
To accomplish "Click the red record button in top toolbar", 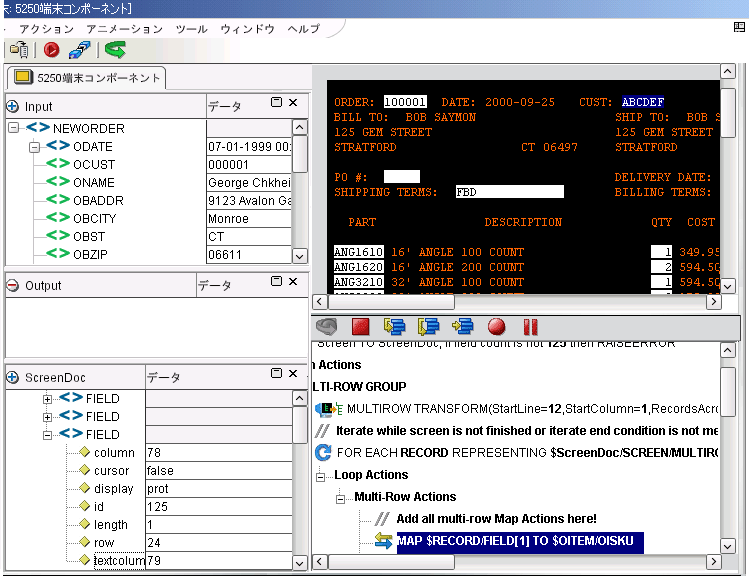I will click(51, 49).
